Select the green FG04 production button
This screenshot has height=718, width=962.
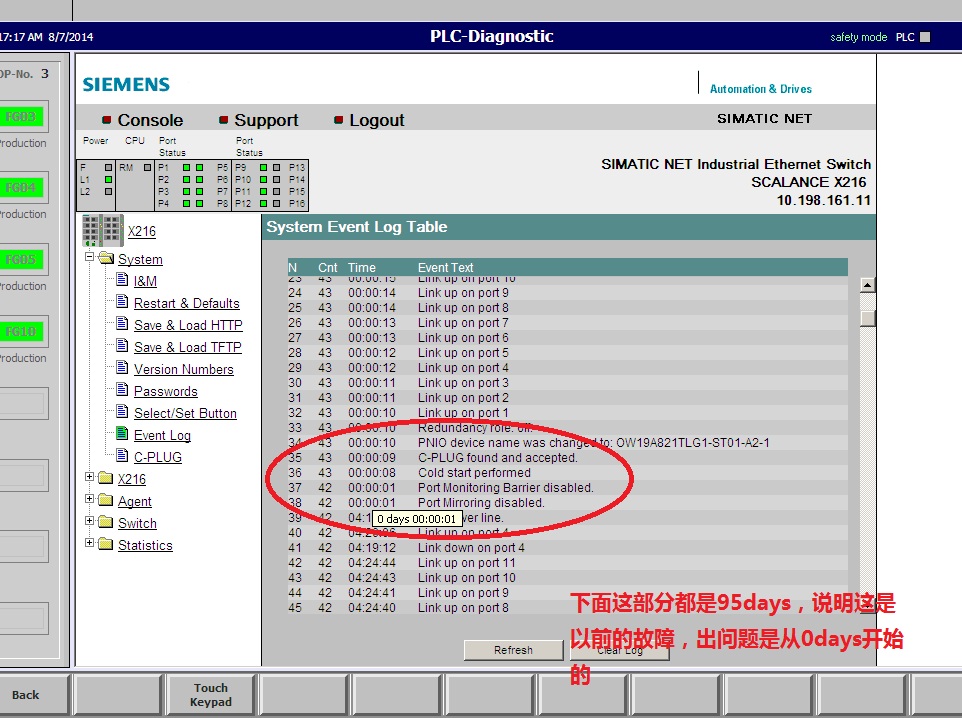click(x=21, y=188)
